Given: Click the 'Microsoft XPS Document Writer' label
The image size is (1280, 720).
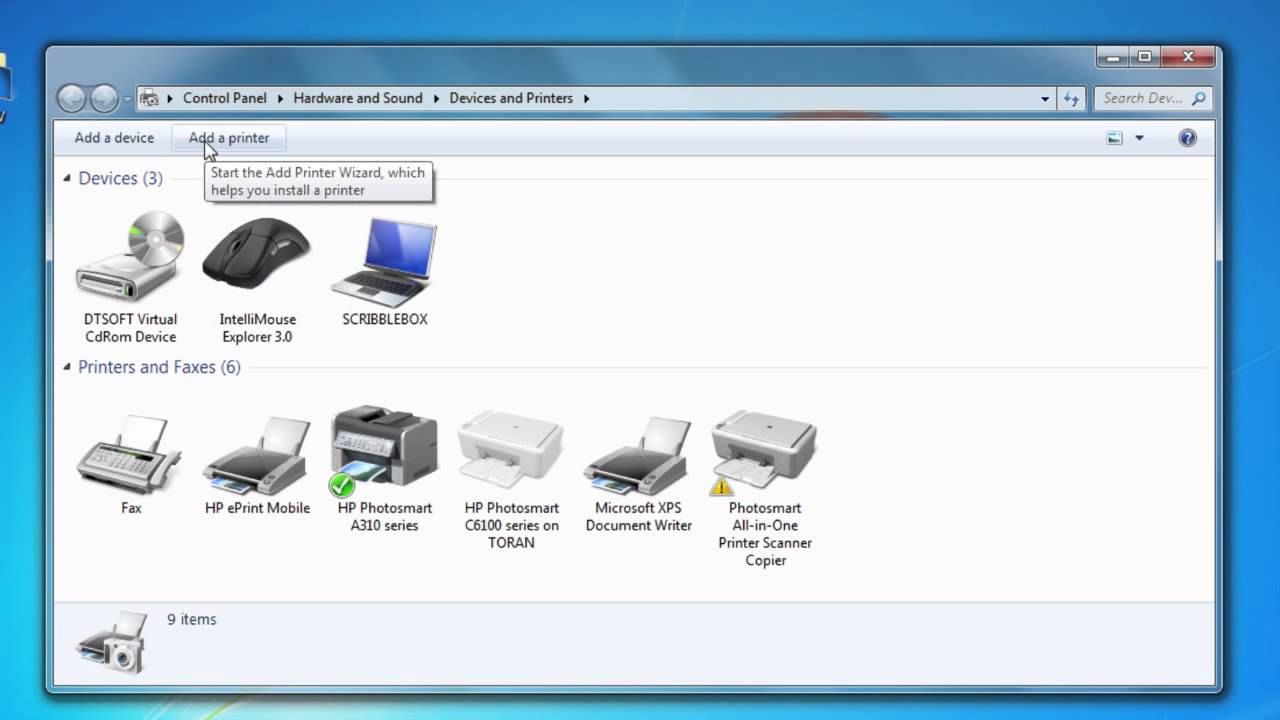Looking at the screenshot, I should tap(638, 516).
